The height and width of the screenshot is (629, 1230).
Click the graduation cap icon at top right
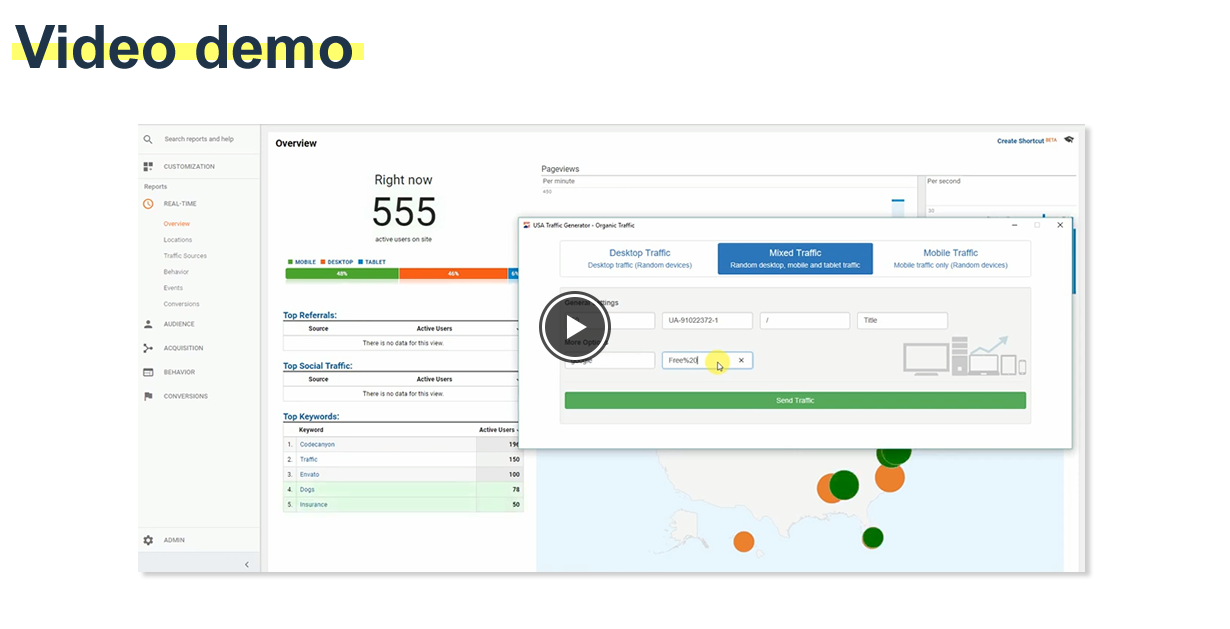1068,140
